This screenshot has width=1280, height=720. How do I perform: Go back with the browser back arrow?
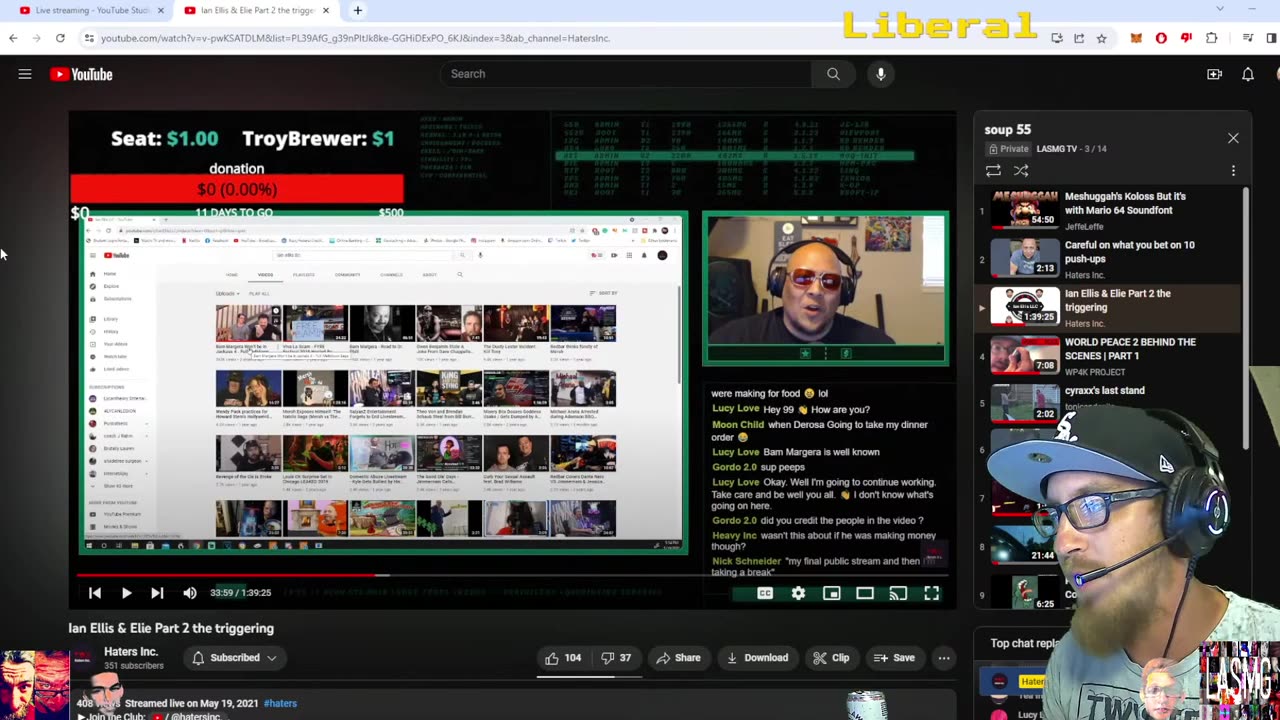13,38
